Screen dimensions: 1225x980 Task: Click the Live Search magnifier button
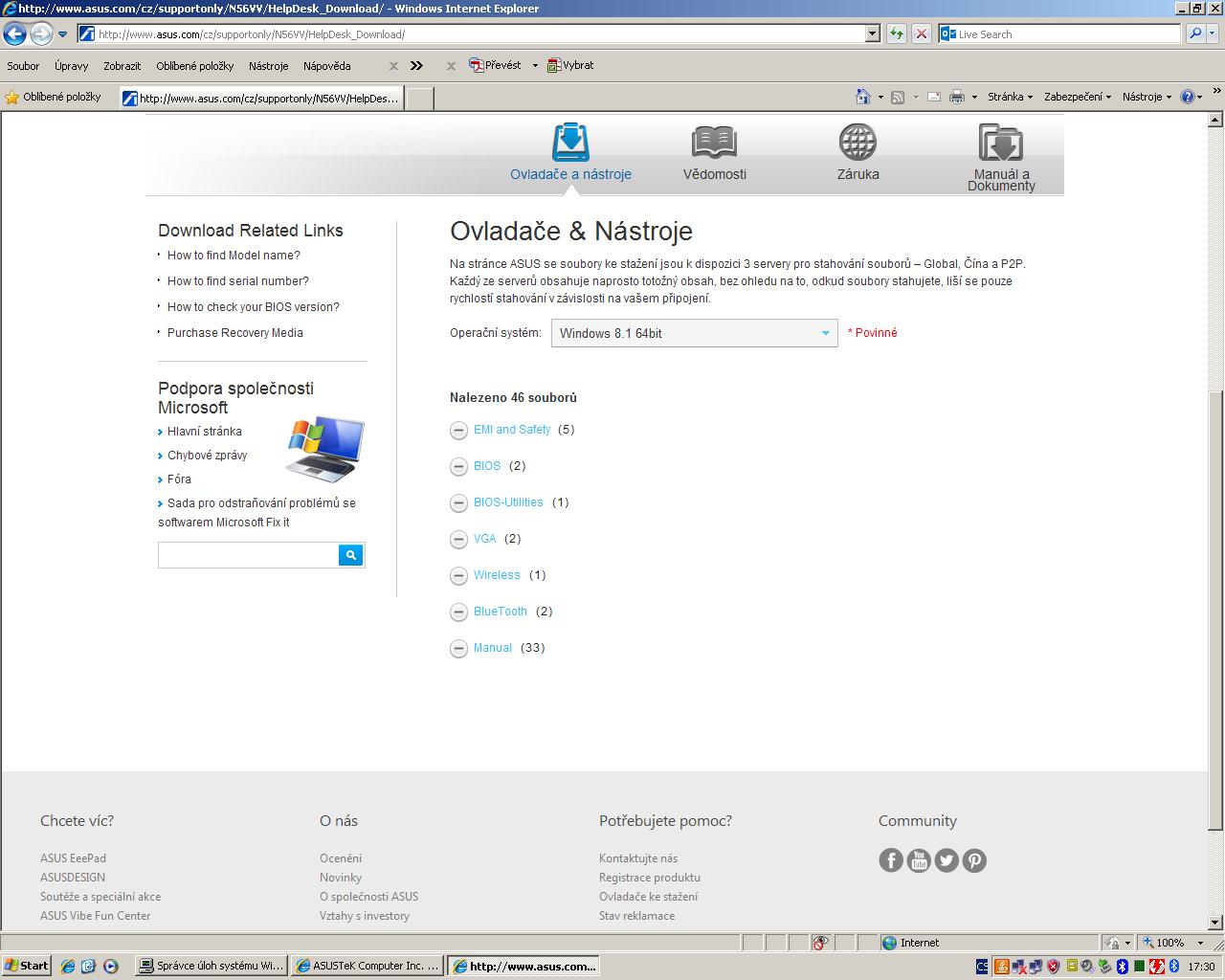click(1195, 33)
